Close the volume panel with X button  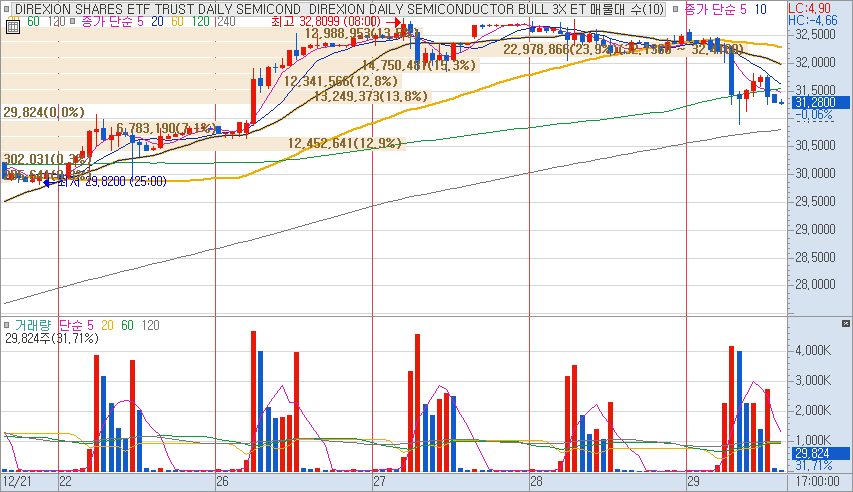[x=845, y=324]
